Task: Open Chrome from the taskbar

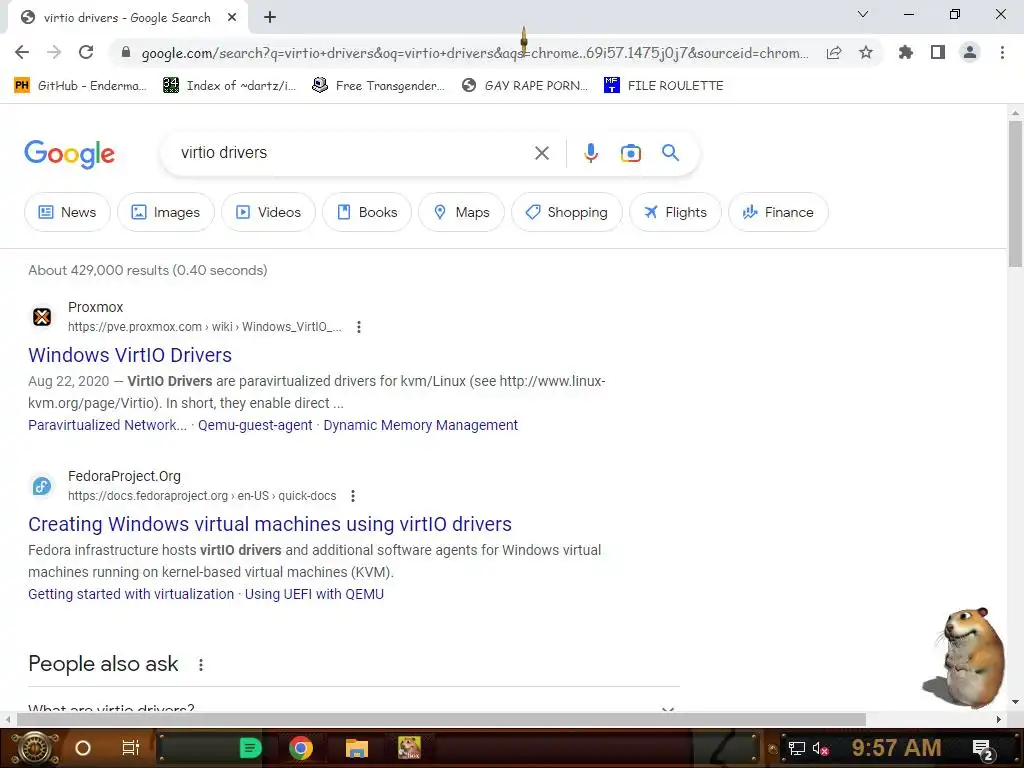Action: pos(300,748)
